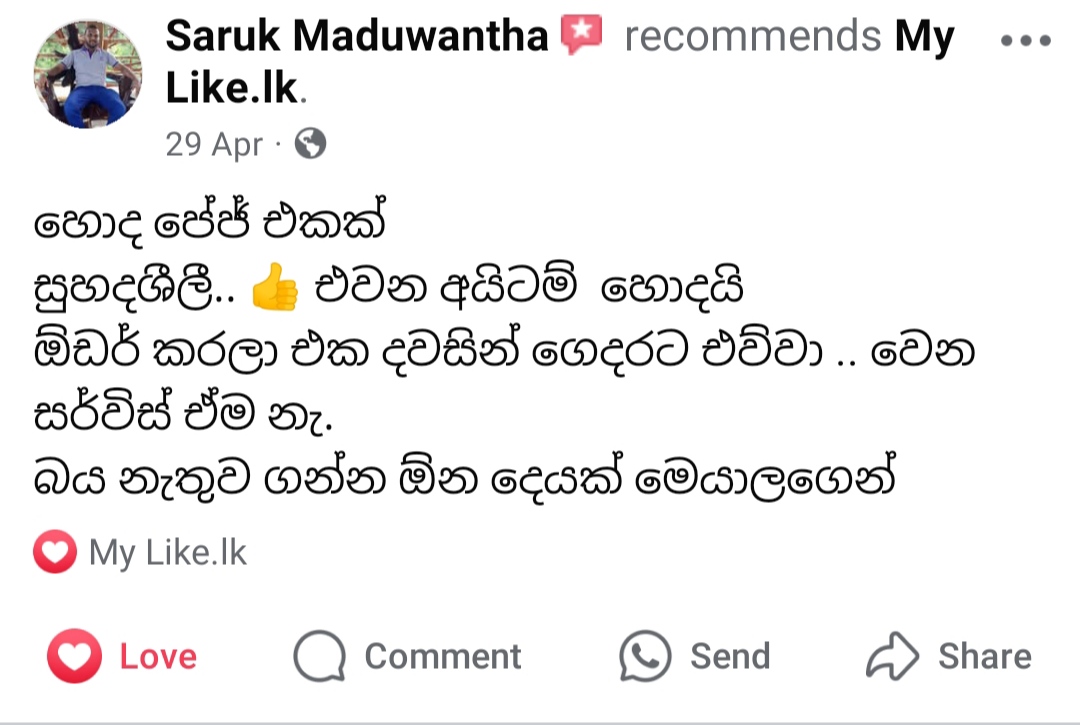The width and height of the screenshot is (1080, 725).
Task: Click the WhatsApp Send icon
Action: tap(645, 657)
